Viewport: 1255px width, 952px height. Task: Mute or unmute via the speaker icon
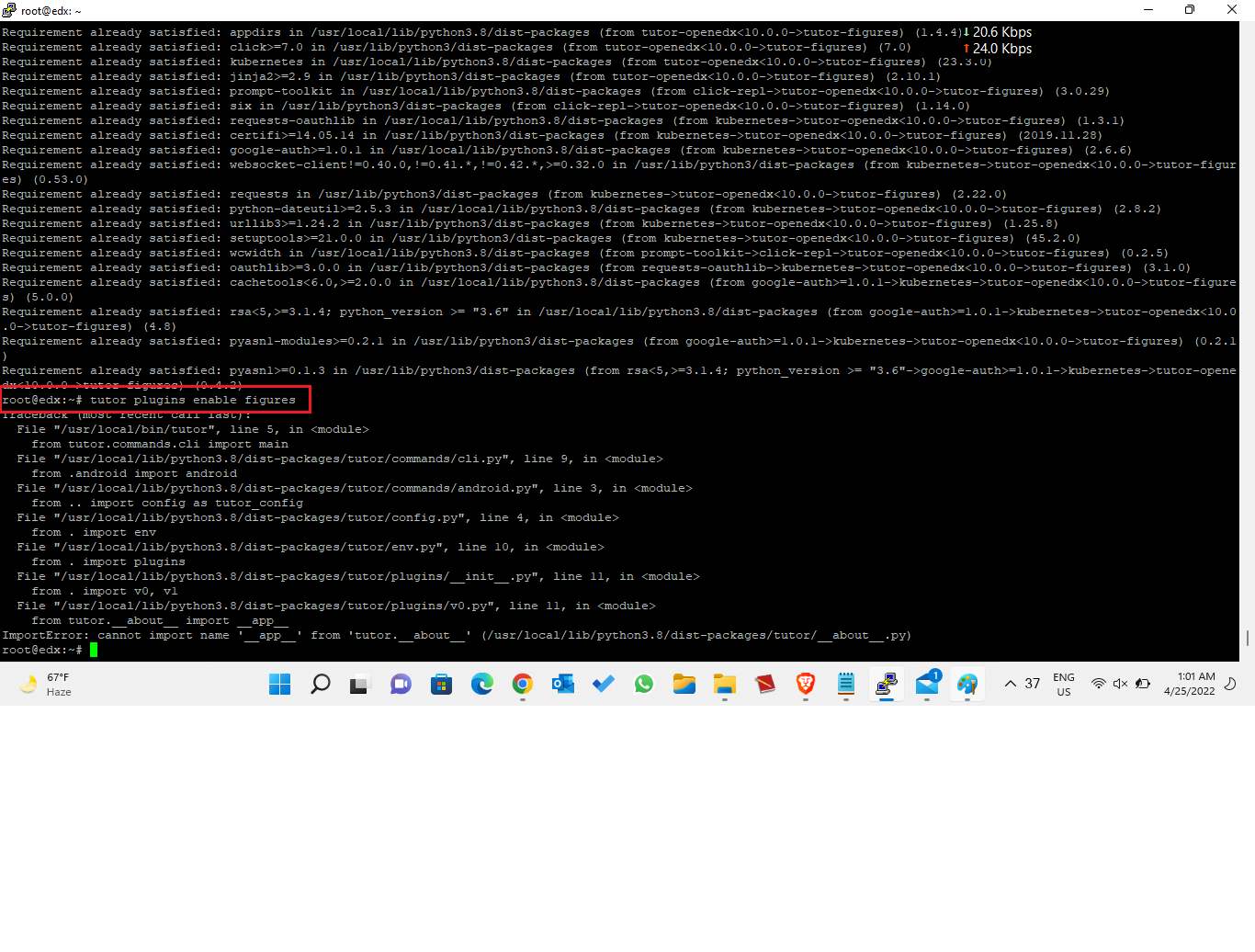(1118, 684)
